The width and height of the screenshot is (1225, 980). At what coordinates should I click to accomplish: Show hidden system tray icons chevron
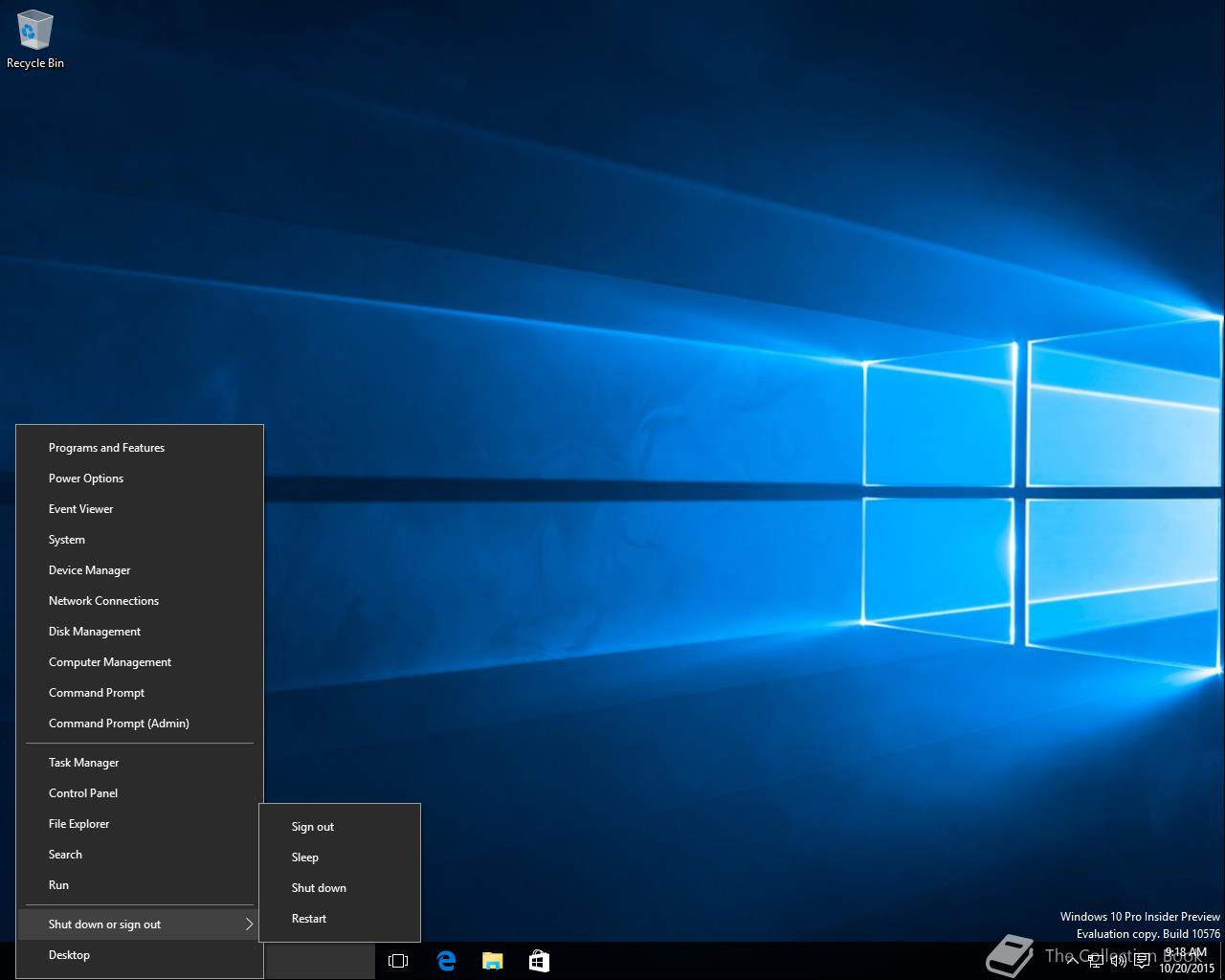click(1073, 961)
